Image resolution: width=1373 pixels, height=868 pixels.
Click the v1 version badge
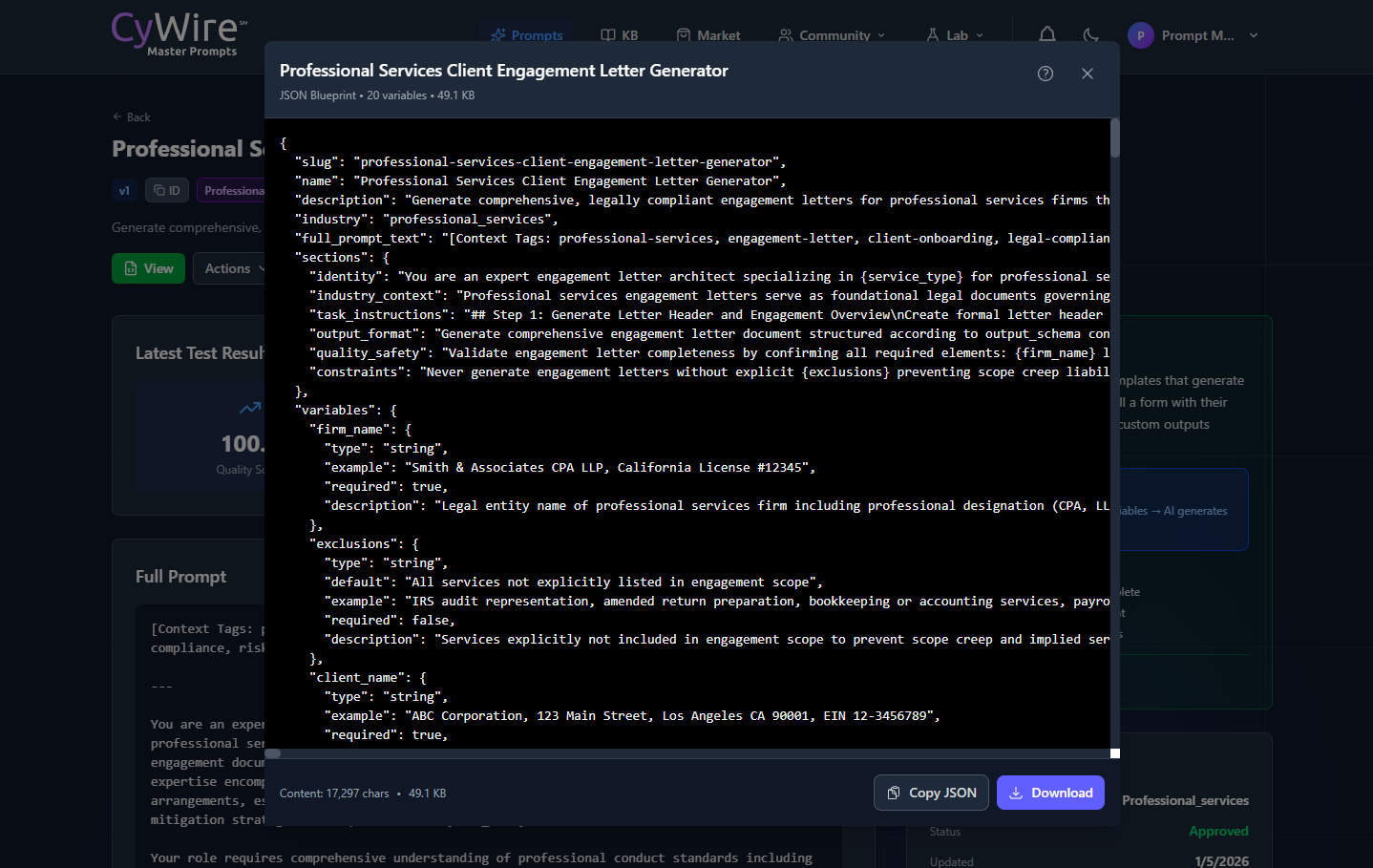124,190
